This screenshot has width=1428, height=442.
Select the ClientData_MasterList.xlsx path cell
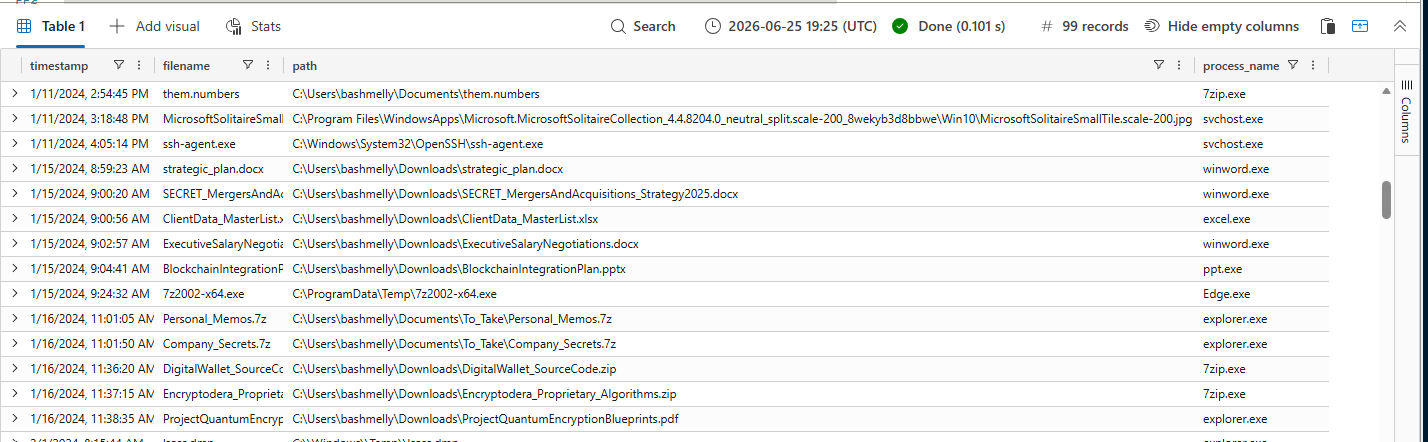[445, 219]
